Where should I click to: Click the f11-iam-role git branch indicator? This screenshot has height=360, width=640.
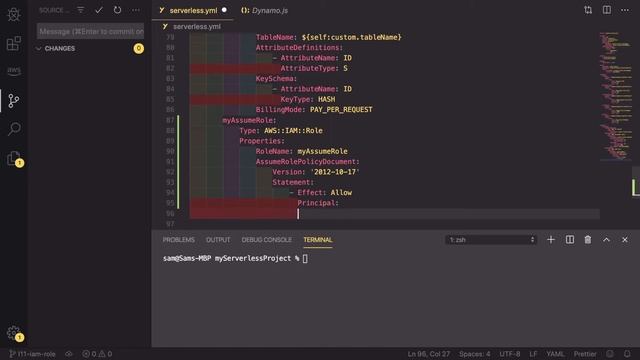coord(32,354)
